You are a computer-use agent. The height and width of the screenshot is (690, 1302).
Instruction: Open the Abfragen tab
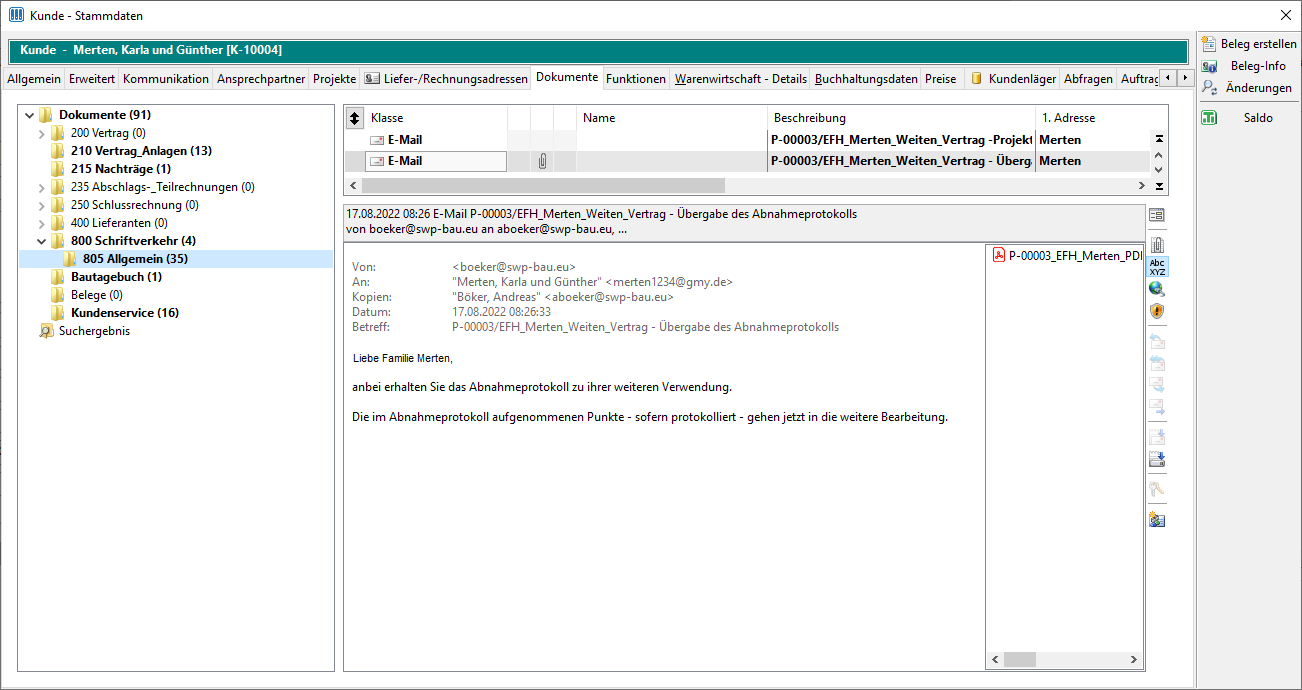[1088, 79]
